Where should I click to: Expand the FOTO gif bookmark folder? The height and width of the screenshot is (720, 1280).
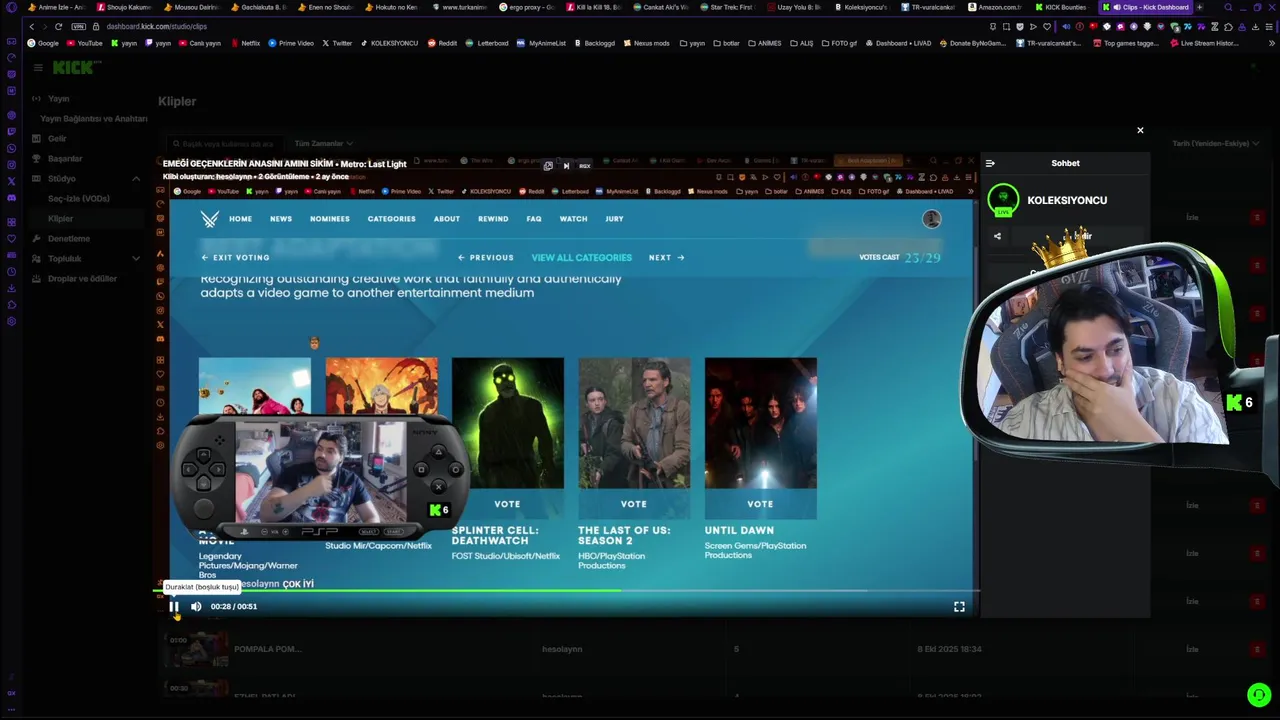tap(838, 43)
